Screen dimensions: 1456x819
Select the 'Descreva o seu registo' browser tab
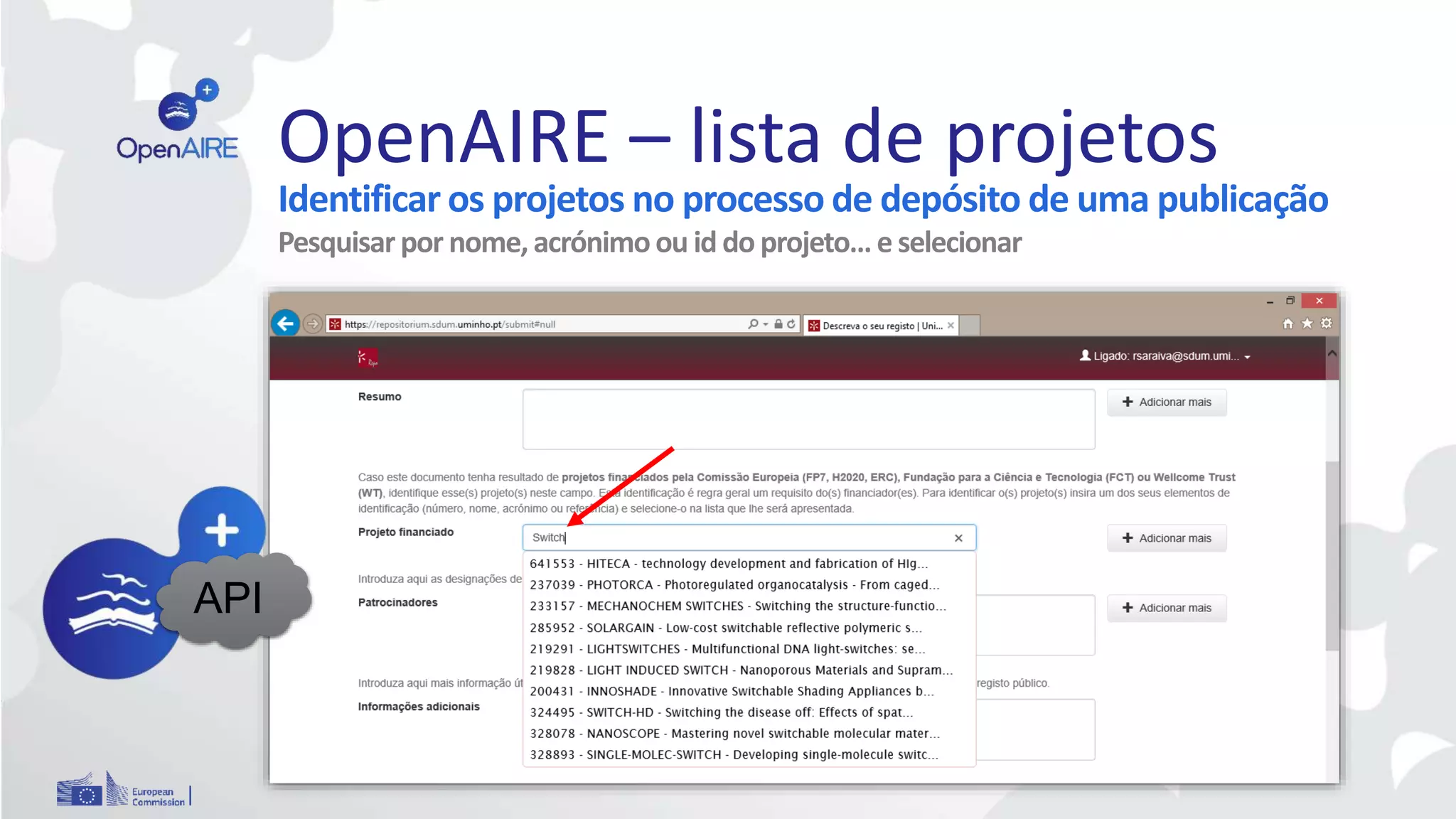[x=882, y=326]
